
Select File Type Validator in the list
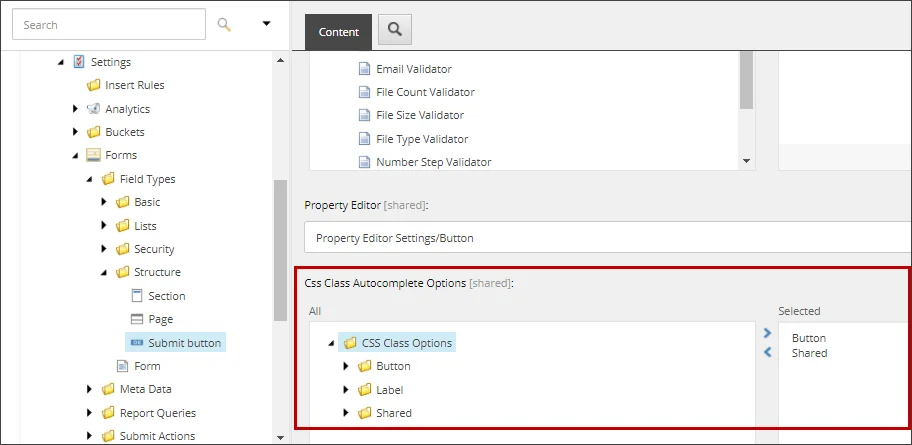(422, 139)
